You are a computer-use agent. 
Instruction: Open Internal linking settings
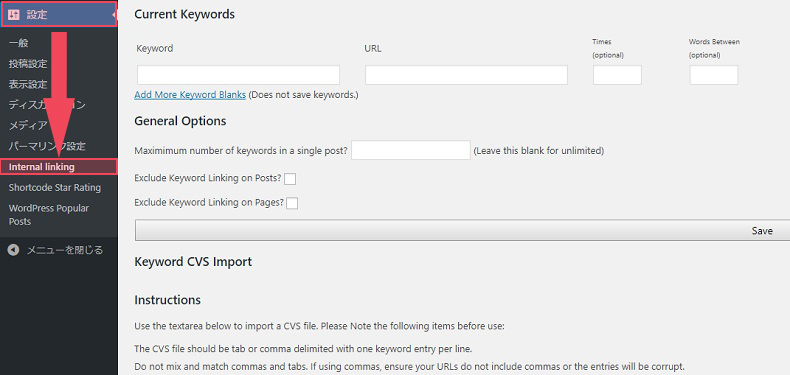[59, 167]
